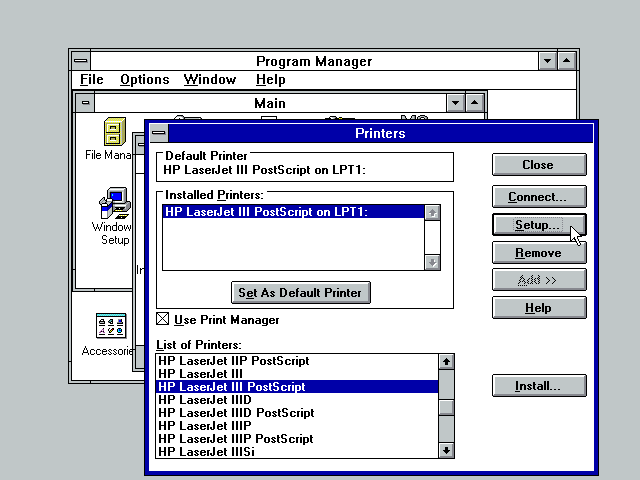Screen dimensions: 640x480
Task: Open the Accessories group icon
Action: [x=111, y=325]
